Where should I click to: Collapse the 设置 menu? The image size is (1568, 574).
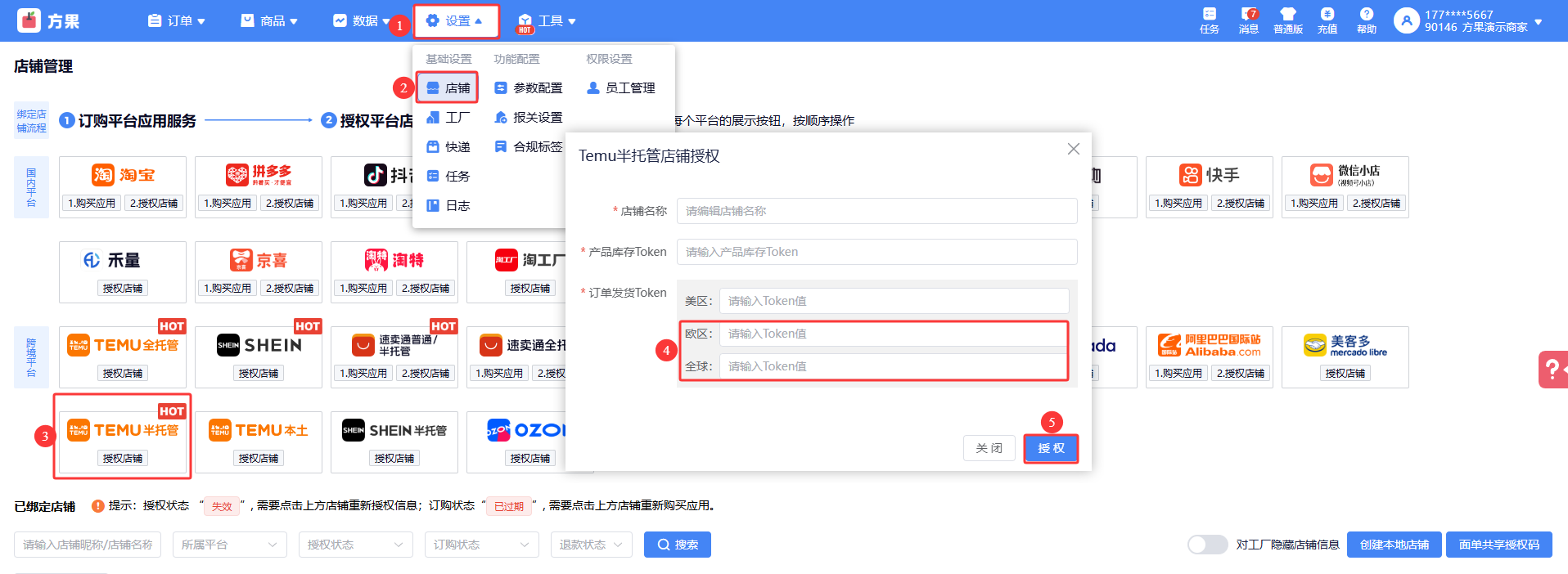tap(456, 20)
